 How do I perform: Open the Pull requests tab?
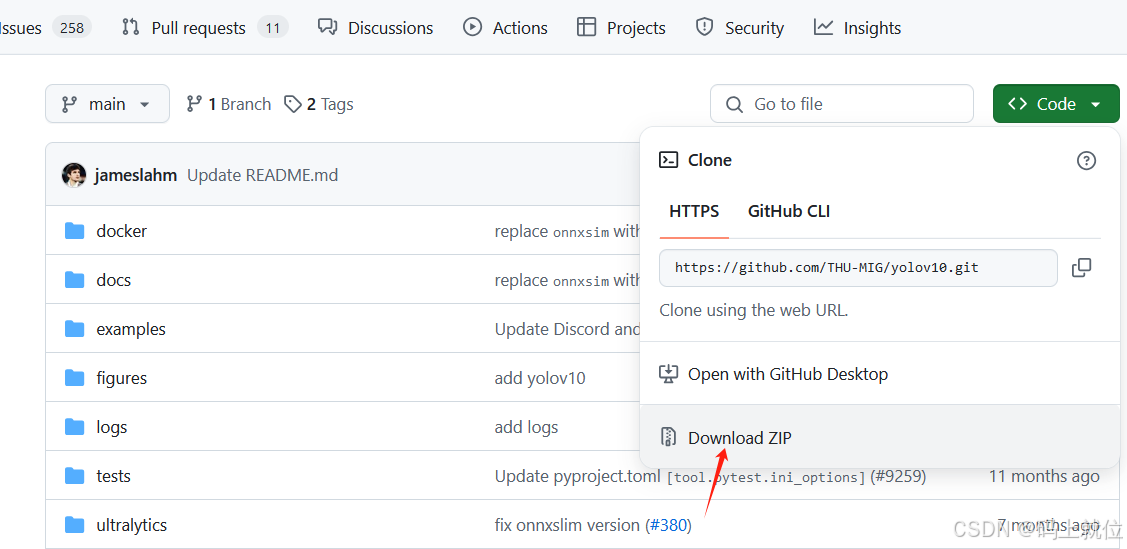(205, 28)
